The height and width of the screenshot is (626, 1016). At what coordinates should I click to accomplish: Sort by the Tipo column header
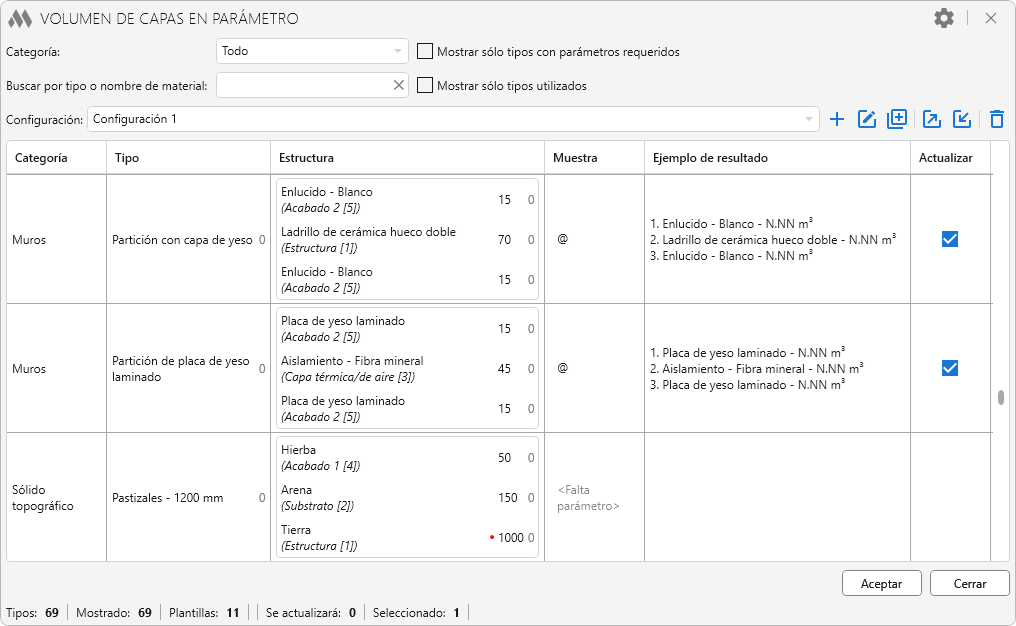click(187, 158)
